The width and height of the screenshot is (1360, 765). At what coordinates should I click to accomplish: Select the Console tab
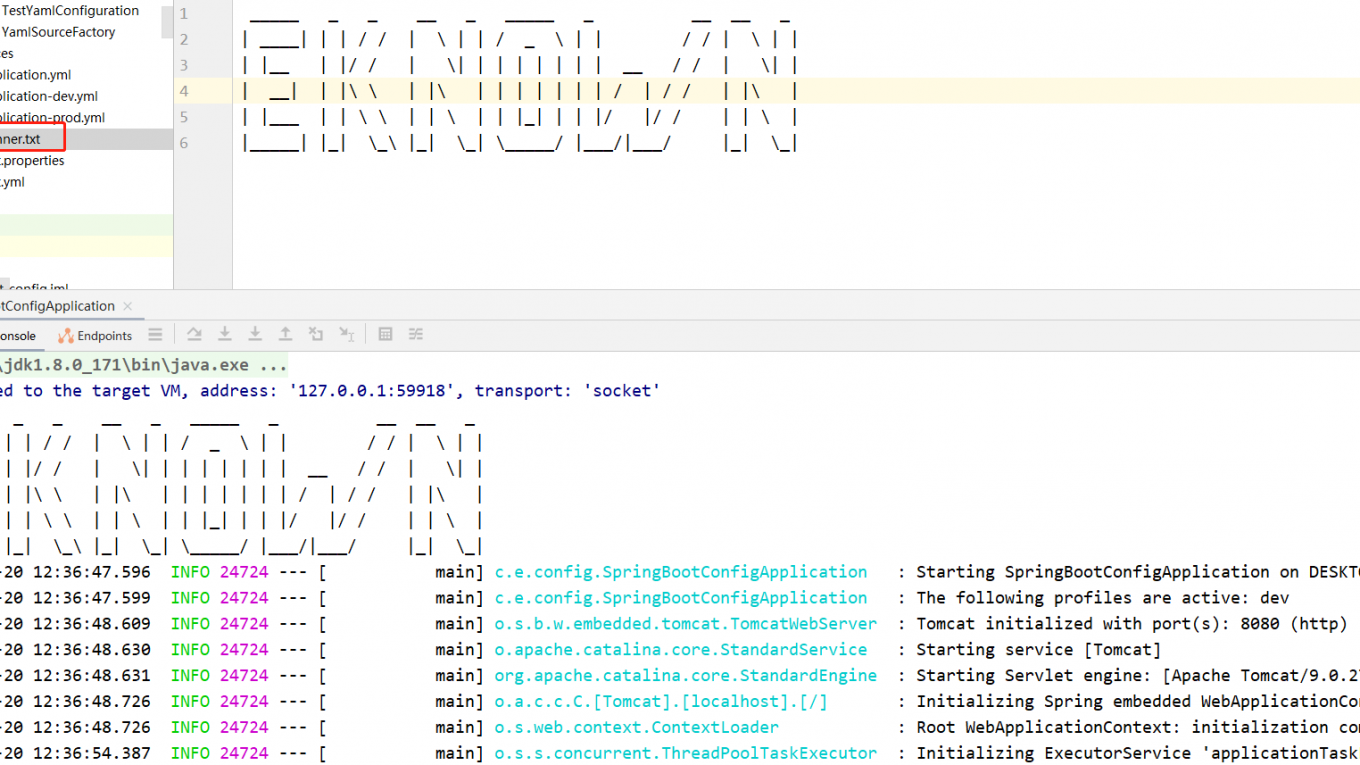pos(18,336)
